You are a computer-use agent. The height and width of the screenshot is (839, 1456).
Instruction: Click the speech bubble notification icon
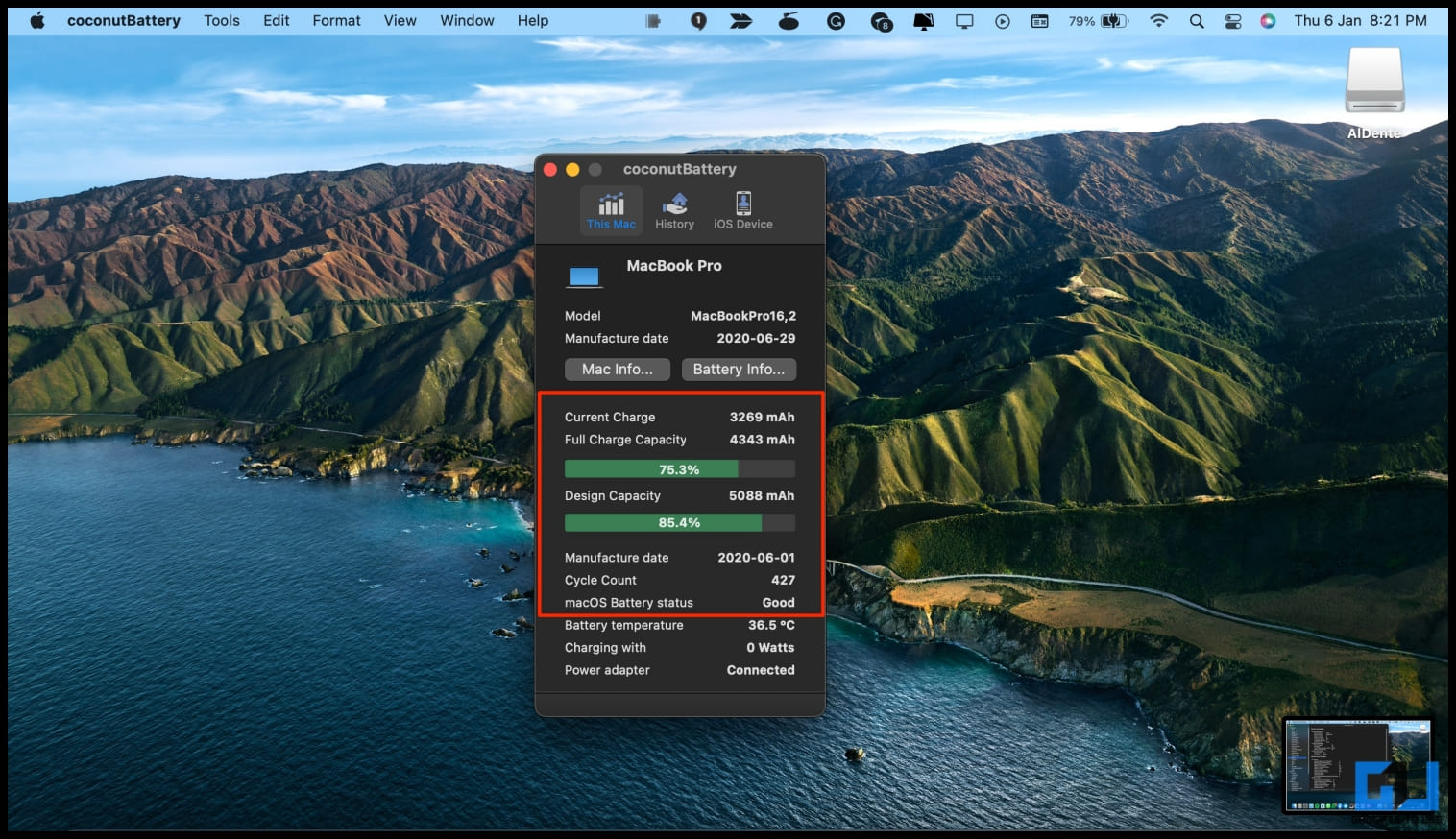[698, 20]
